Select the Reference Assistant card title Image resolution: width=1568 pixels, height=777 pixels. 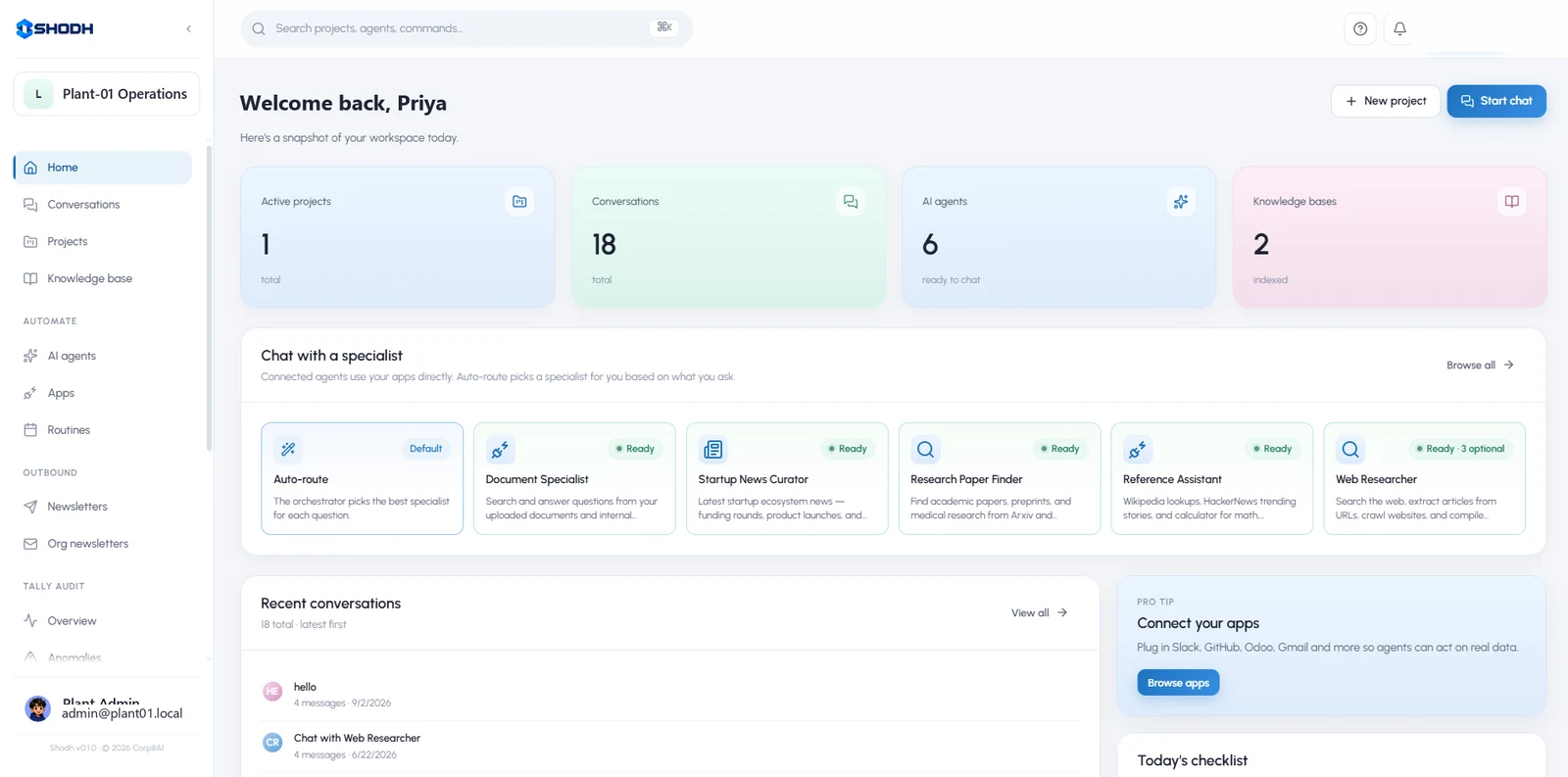click(x=1172, y=480)
